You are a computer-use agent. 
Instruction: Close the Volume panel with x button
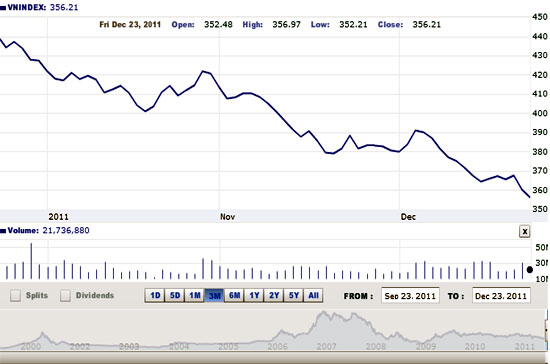point(524,231)
